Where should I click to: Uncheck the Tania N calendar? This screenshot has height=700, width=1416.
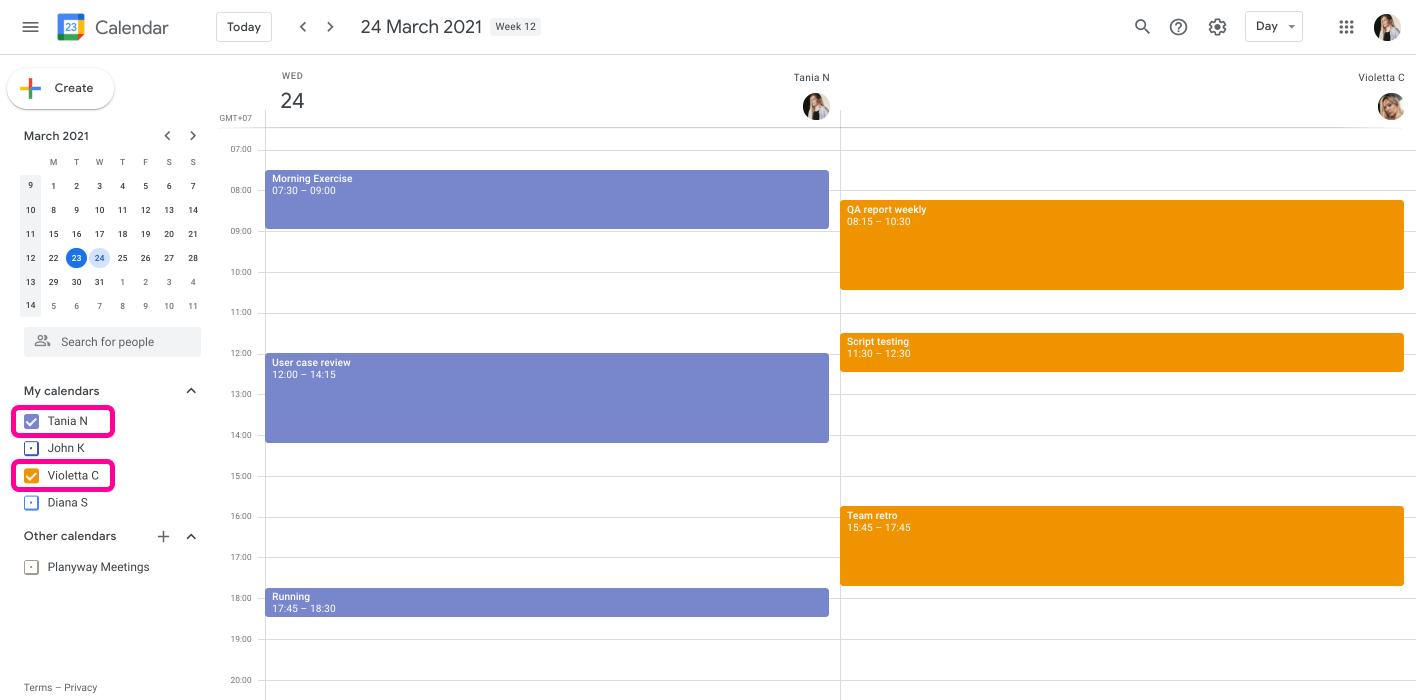(x=31, y=421)
